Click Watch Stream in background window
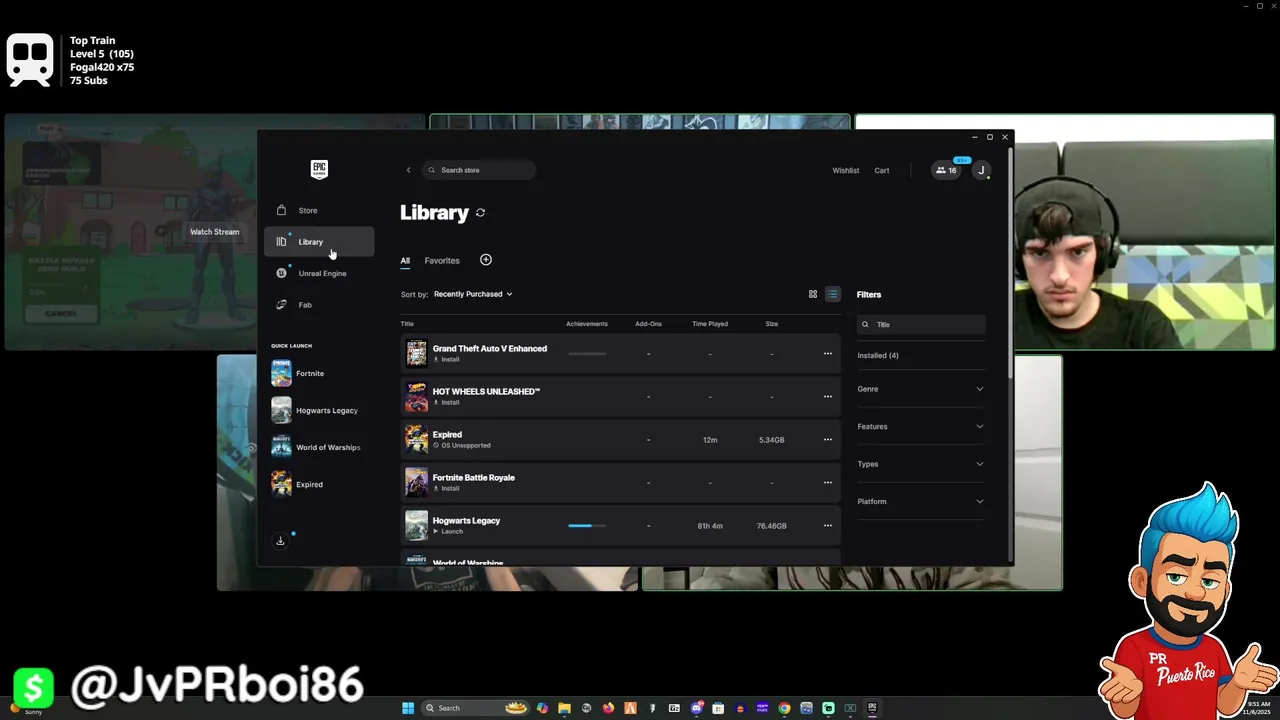This screenshot has height=720, width=1280. pyautogui.click(x=215, y=232)
